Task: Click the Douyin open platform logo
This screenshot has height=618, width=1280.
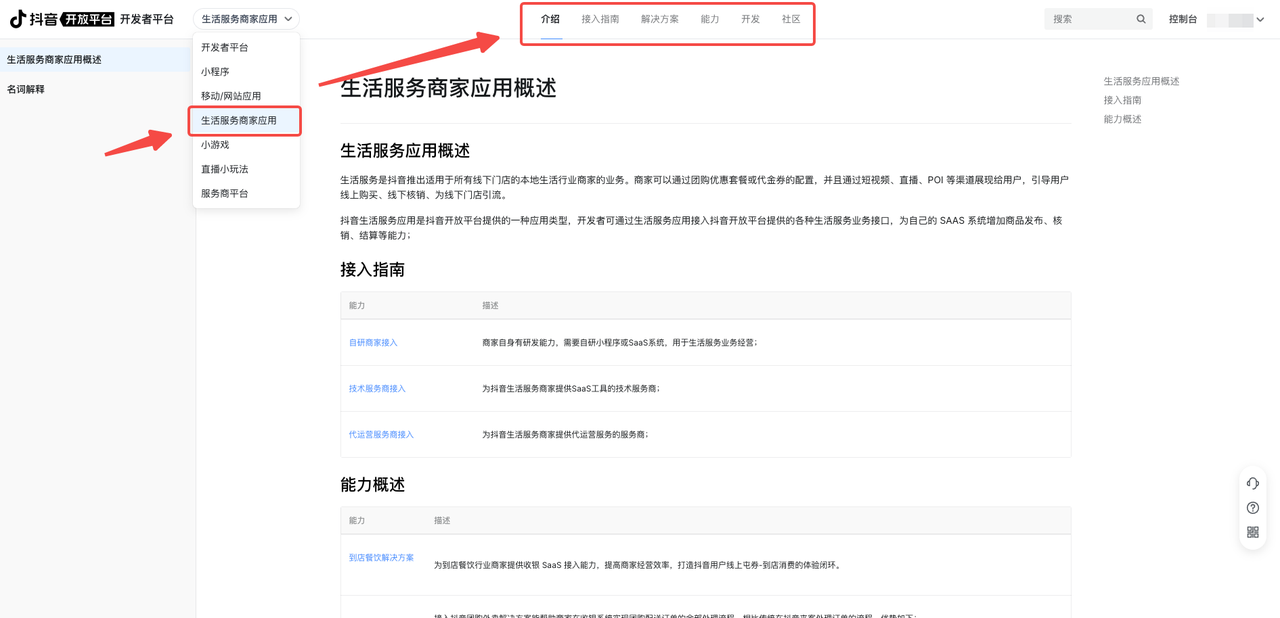Action: pyautogui.click(x=62, y=19)
